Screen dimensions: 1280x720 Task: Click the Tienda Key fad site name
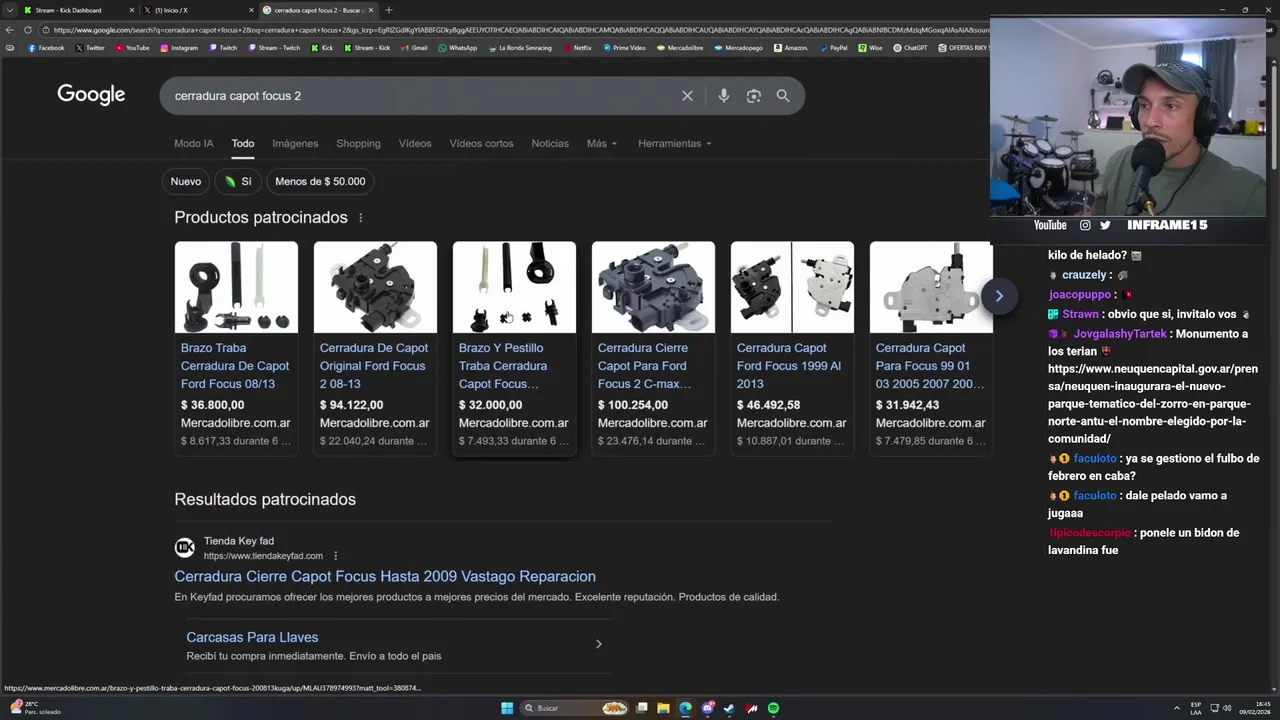pyautogui.click(x=239, y=541)
